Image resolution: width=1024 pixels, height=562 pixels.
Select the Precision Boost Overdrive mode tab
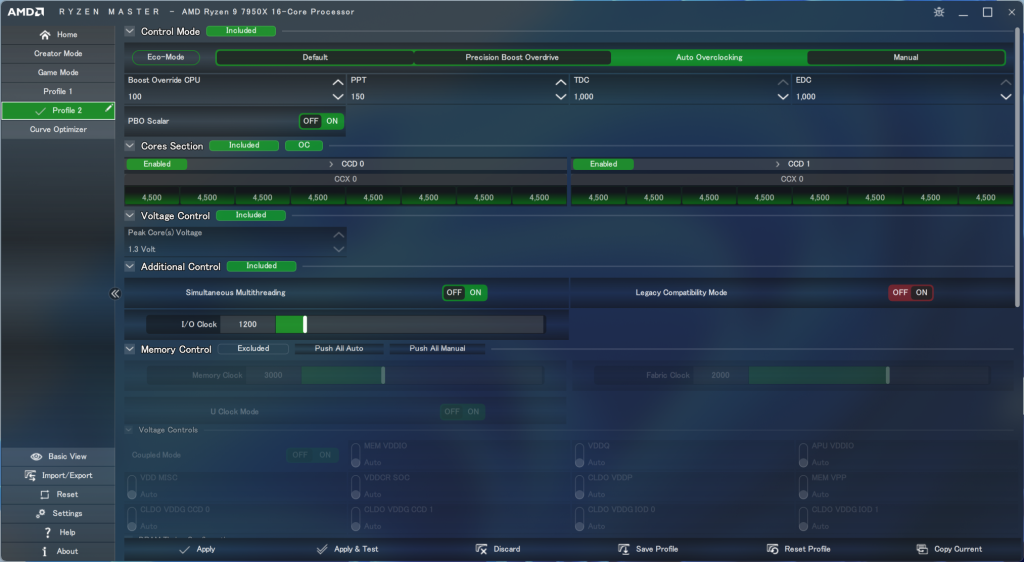512,58
